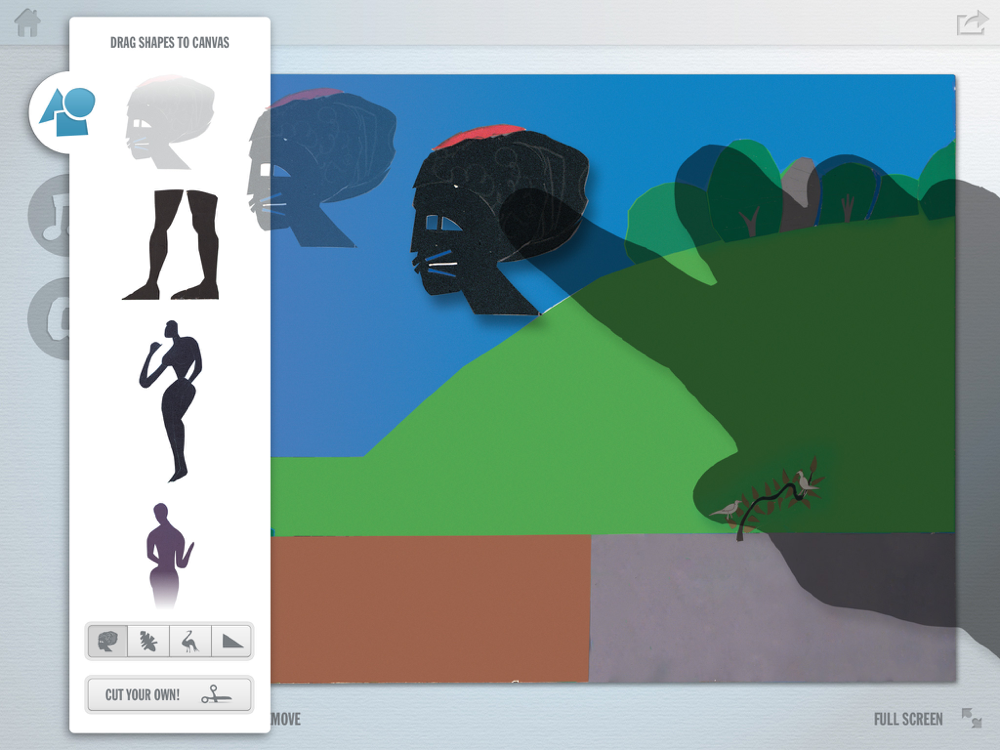The image size is (1000, 750).
Task: Click the brown rectangle on canvas
Action: 430,607
